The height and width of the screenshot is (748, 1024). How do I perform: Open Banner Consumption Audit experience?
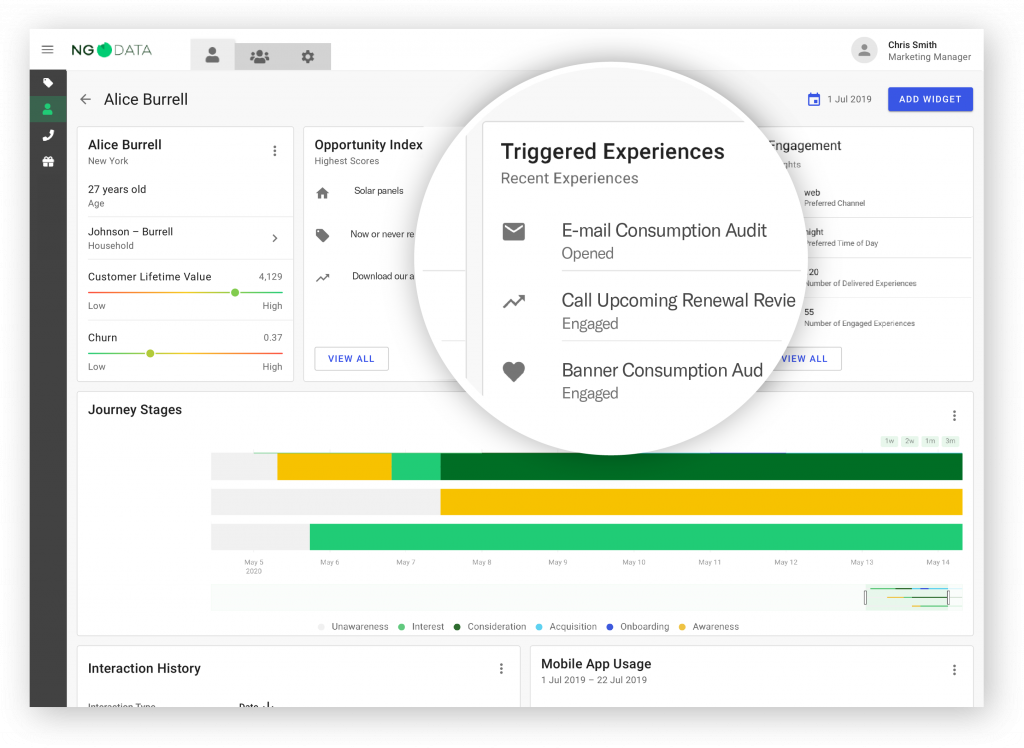click(x=662, y=370)
